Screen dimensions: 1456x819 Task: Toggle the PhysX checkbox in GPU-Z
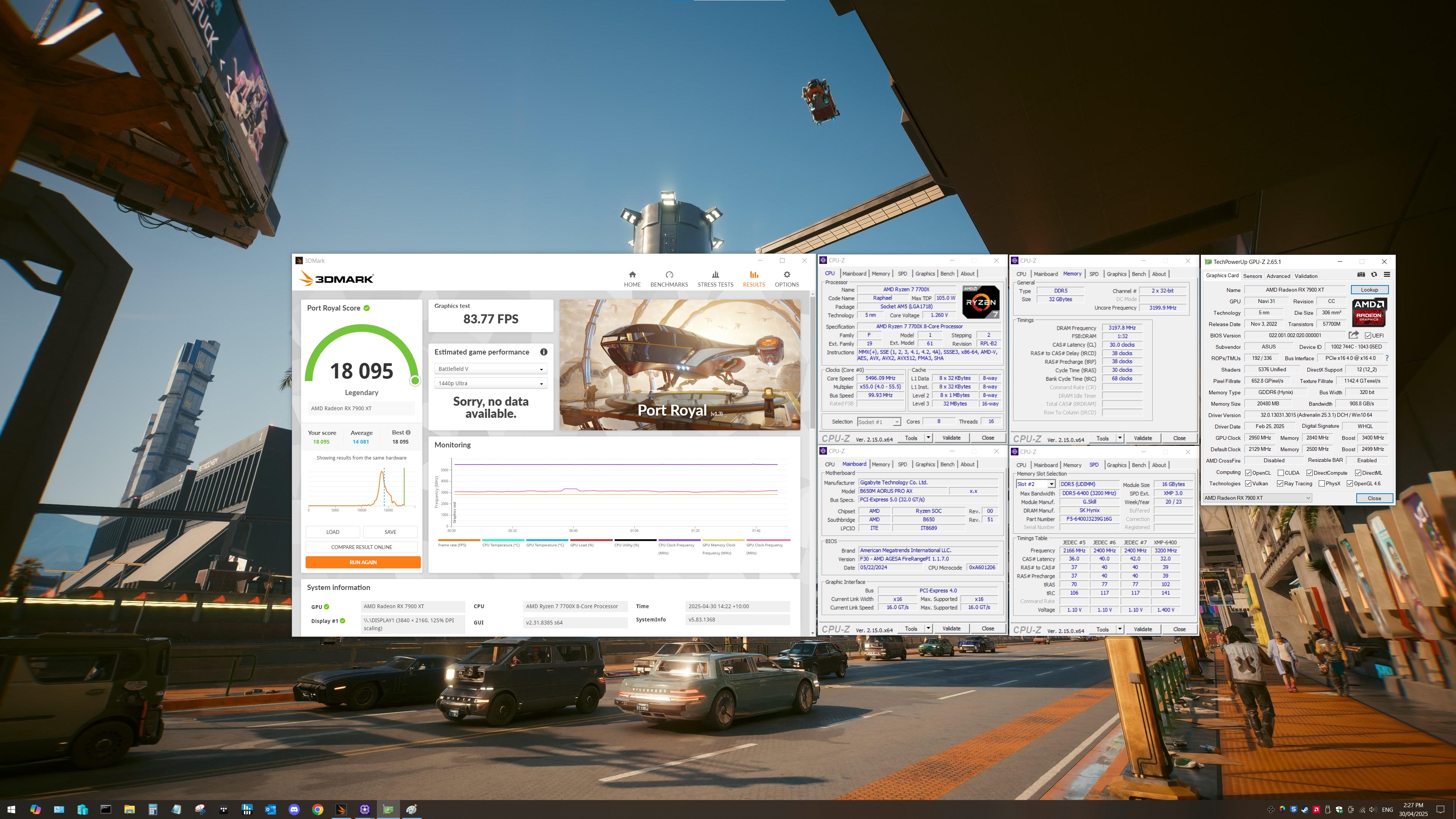pyautogui.click(x=1321, y=484)
